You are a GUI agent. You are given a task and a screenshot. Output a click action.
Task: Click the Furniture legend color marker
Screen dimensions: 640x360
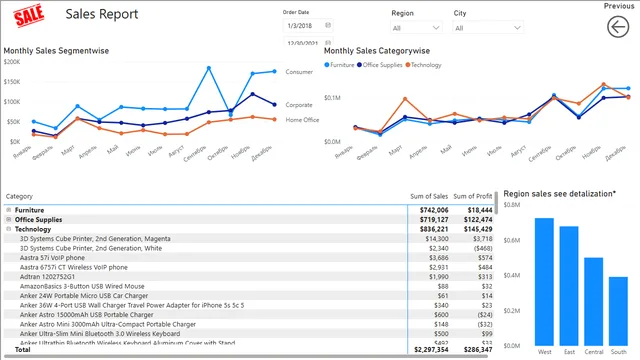[327, 65]
